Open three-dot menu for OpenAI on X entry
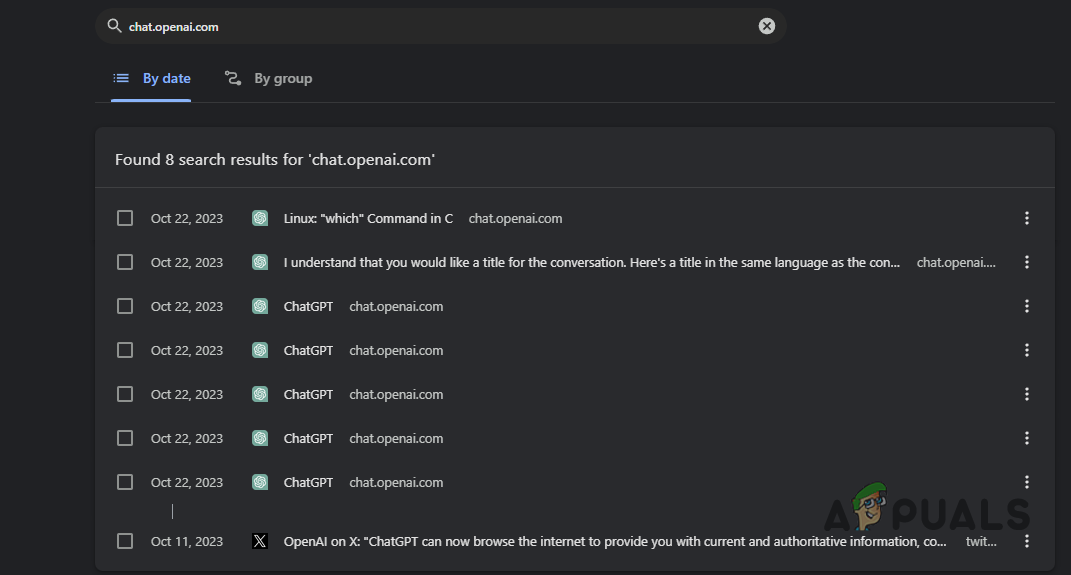 pos(1027,541)
